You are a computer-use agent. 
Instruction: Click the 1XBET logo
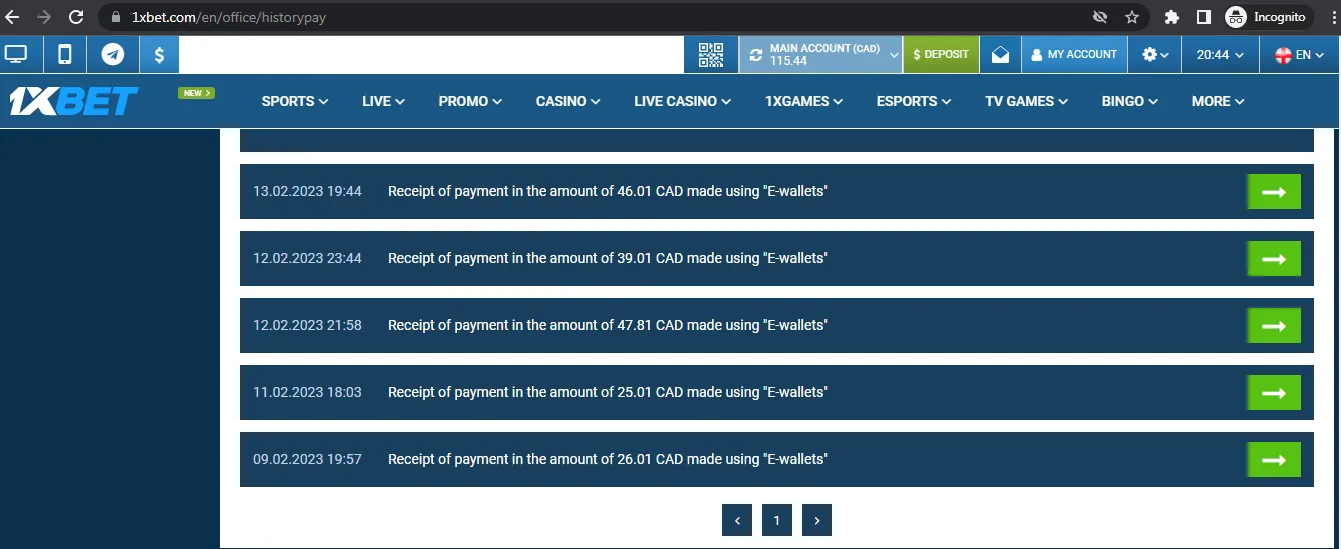(x=74, y=101)
